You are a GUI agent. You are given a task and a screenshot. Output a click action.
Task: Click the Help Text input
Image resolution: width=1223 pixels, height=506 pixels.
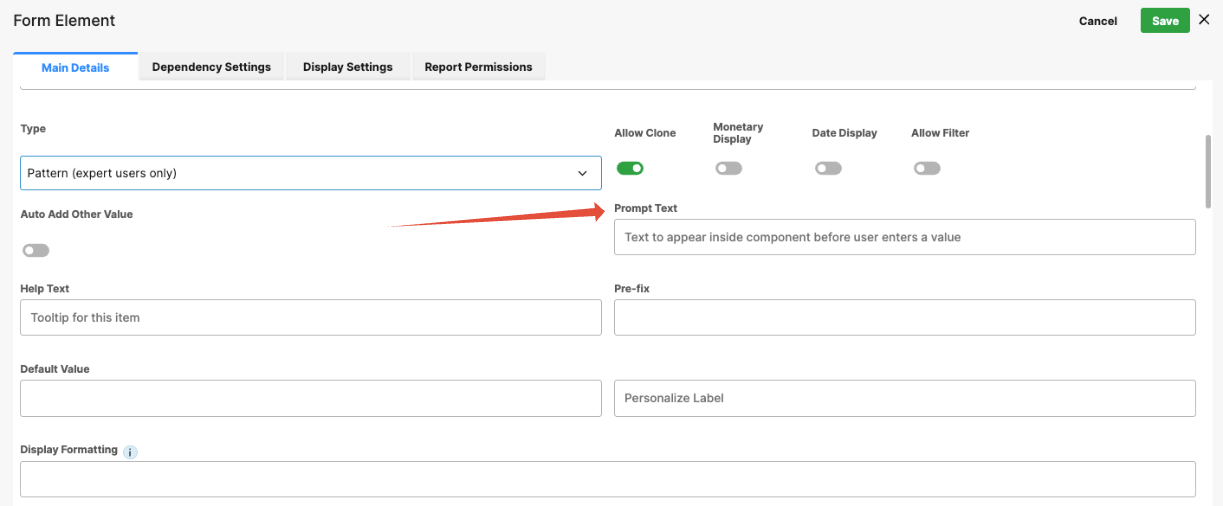coord(311,317)
